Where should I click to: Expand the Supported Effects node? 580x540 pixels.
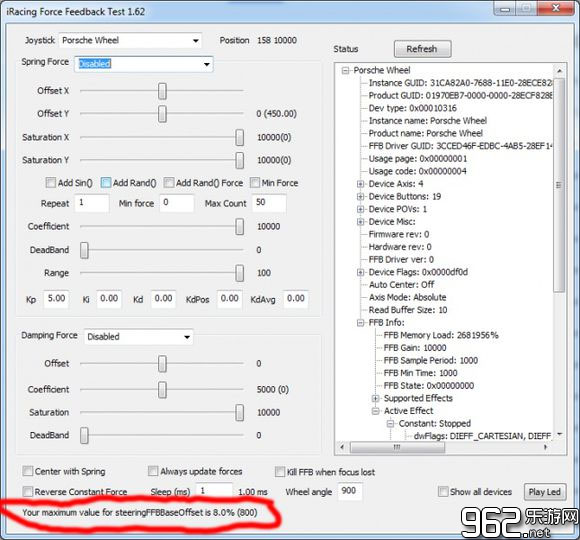click(x=375, y=398)
